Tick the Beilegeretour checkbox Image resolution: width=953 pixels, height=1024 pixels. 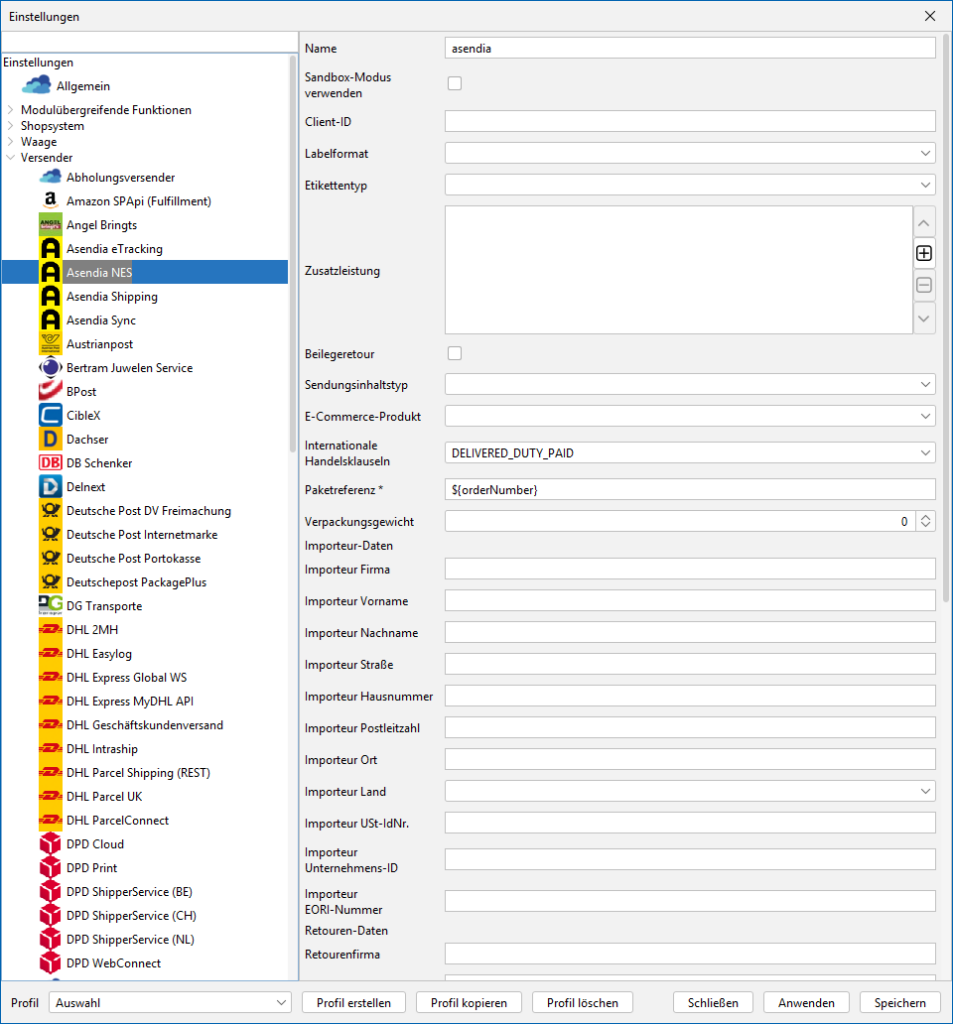click(x=455, y=353)
